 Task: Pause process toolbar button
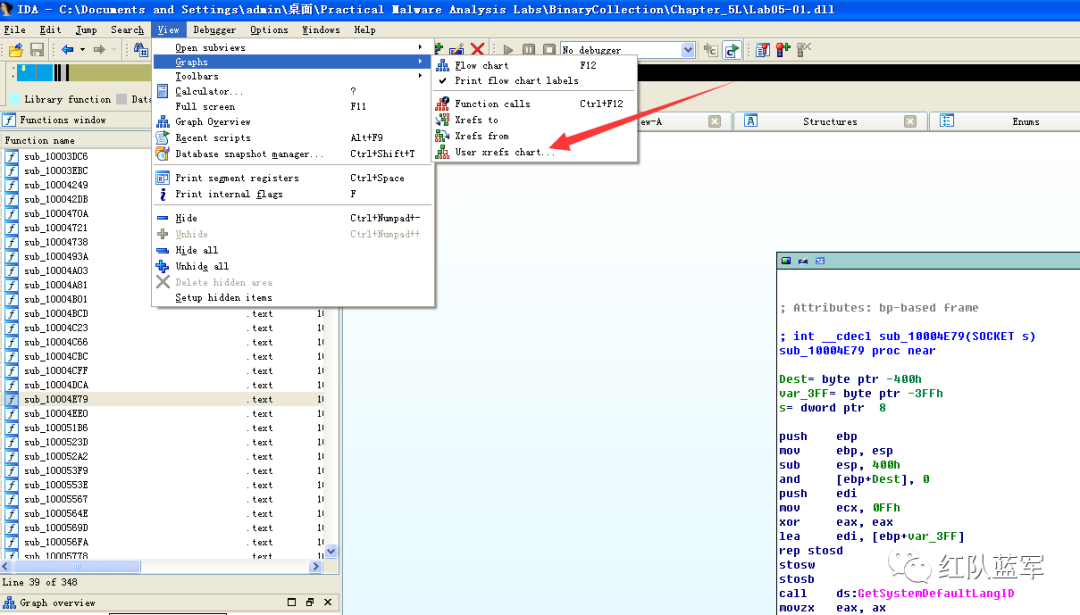[528, 50]
